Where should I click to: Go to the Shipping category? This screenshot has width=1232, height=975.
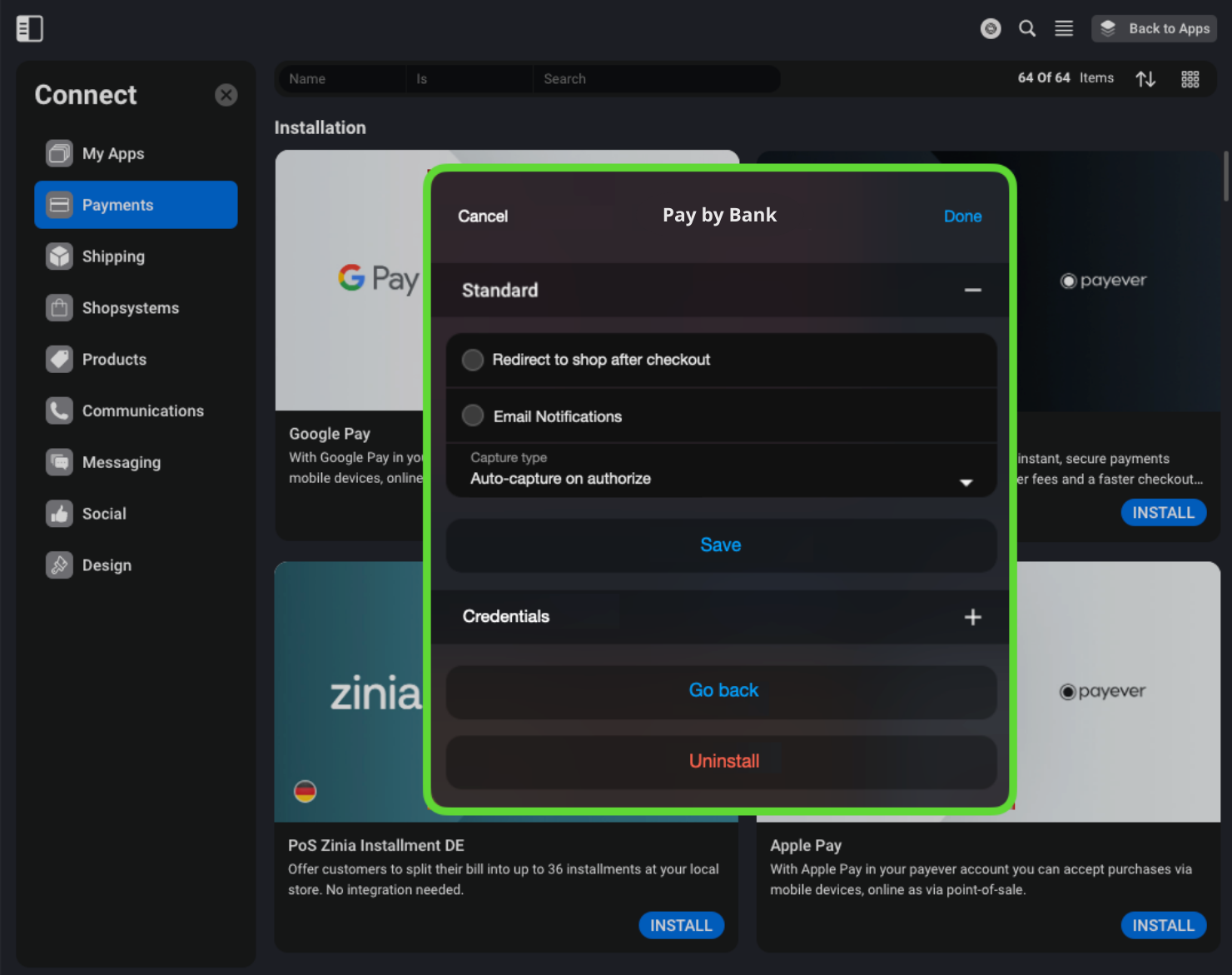tap(136, 256)
